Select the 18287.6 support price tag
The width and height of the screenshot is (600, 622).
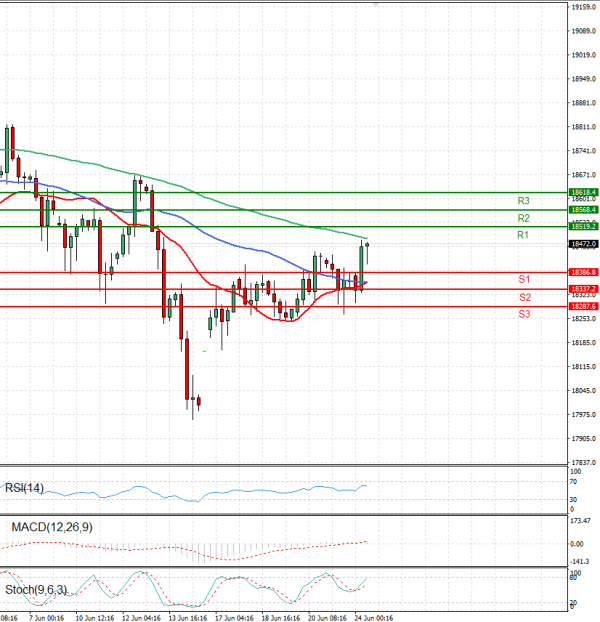583,306
